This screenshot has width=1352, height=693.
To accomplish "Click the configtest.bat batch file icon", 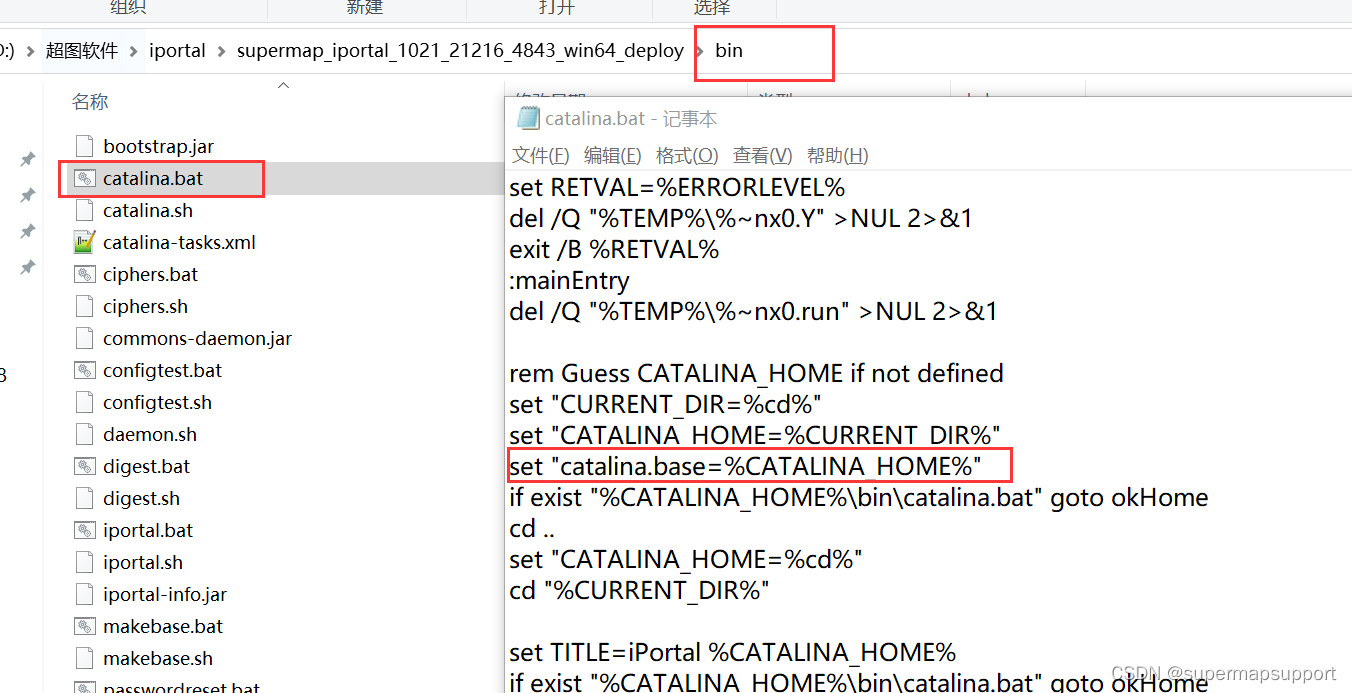I will (84, 370).
